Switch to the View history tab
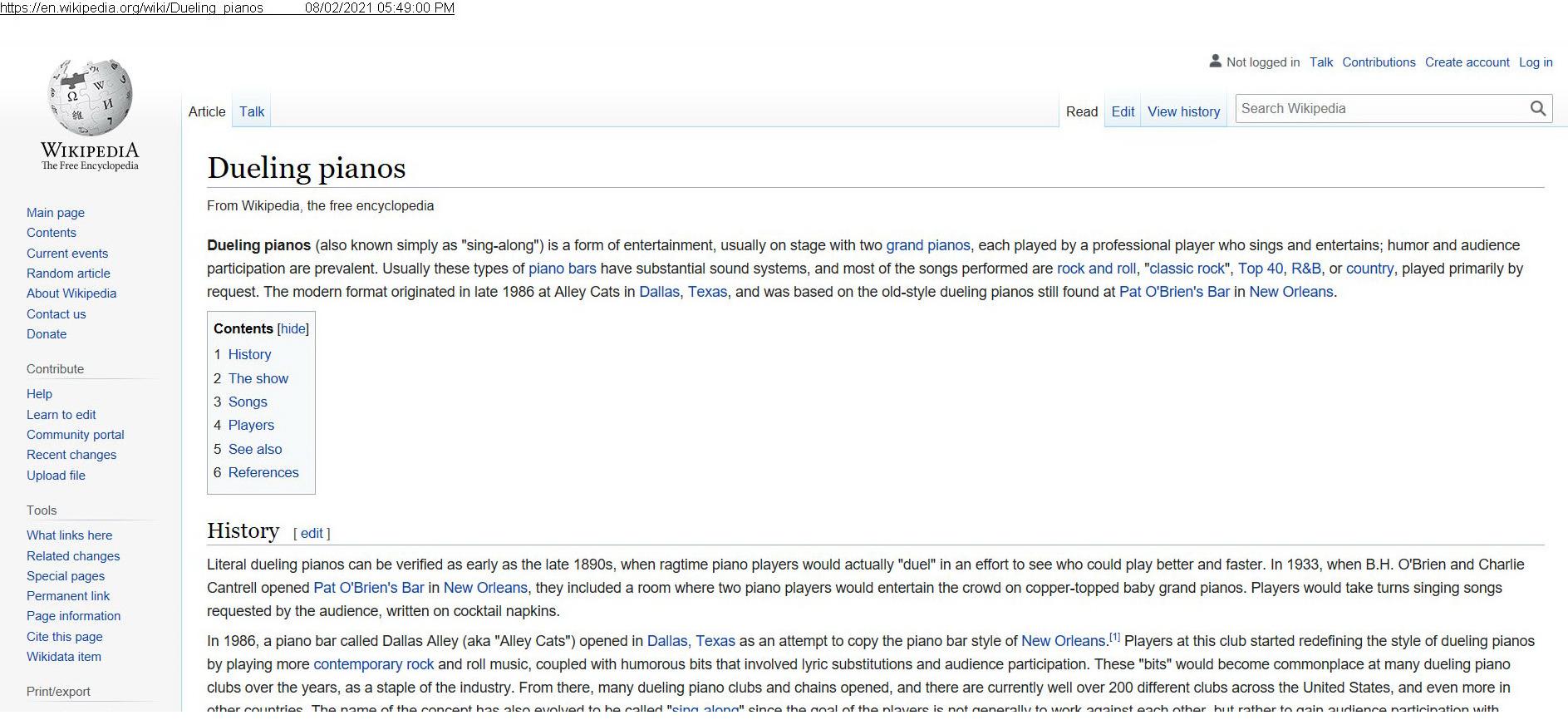Screen dimensions: 1568x720 (1183, 111)
